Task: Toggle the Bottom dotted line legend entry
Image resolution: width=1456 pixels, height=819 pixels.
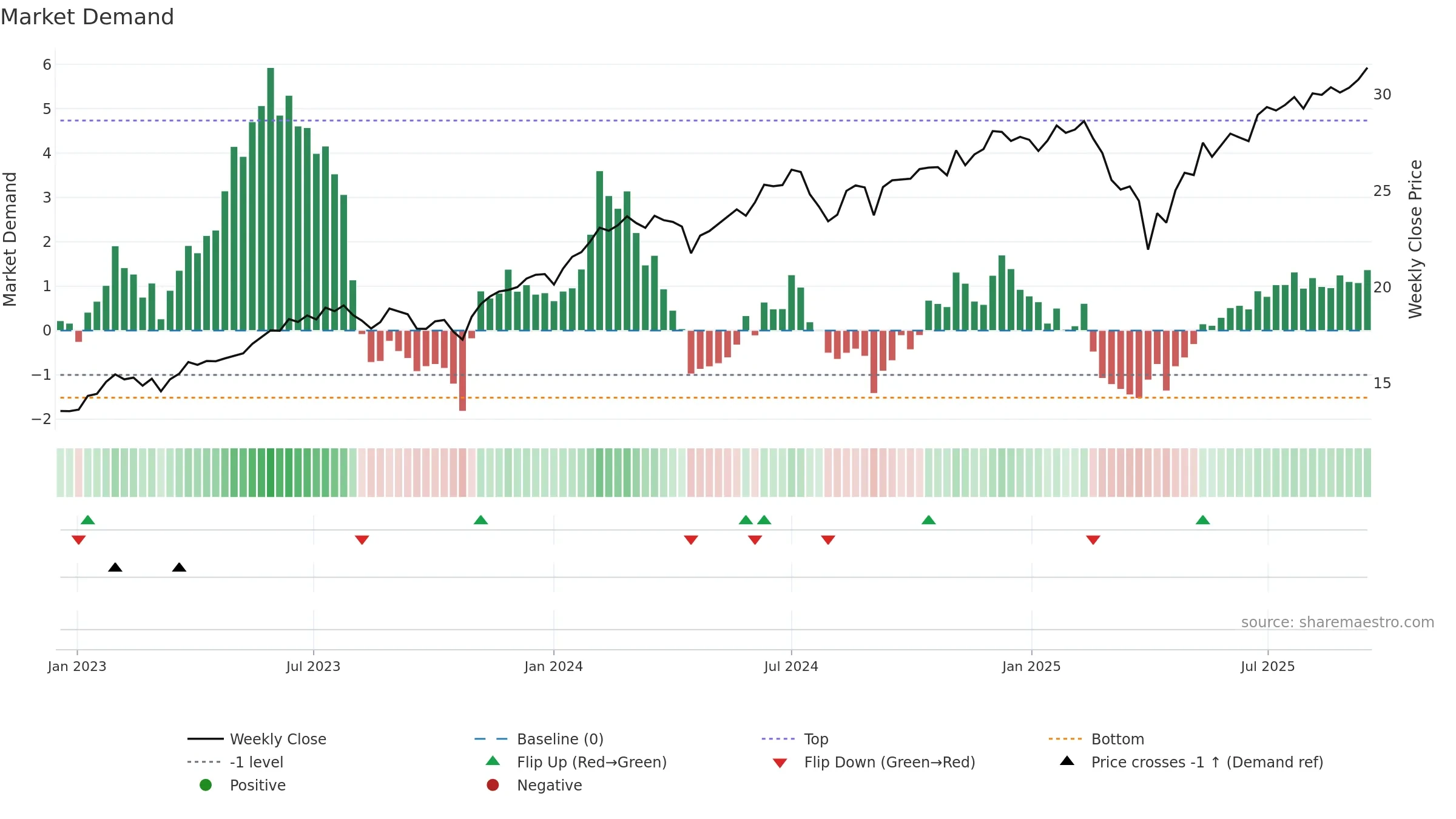Action: tap(1097, 739)
